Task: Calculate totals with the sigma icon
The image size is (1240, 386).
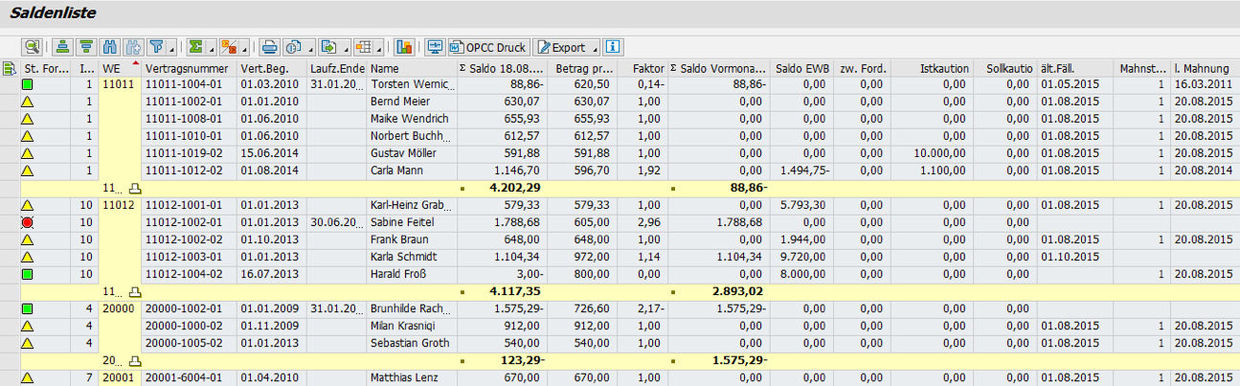Action: [x=195, y=47]
